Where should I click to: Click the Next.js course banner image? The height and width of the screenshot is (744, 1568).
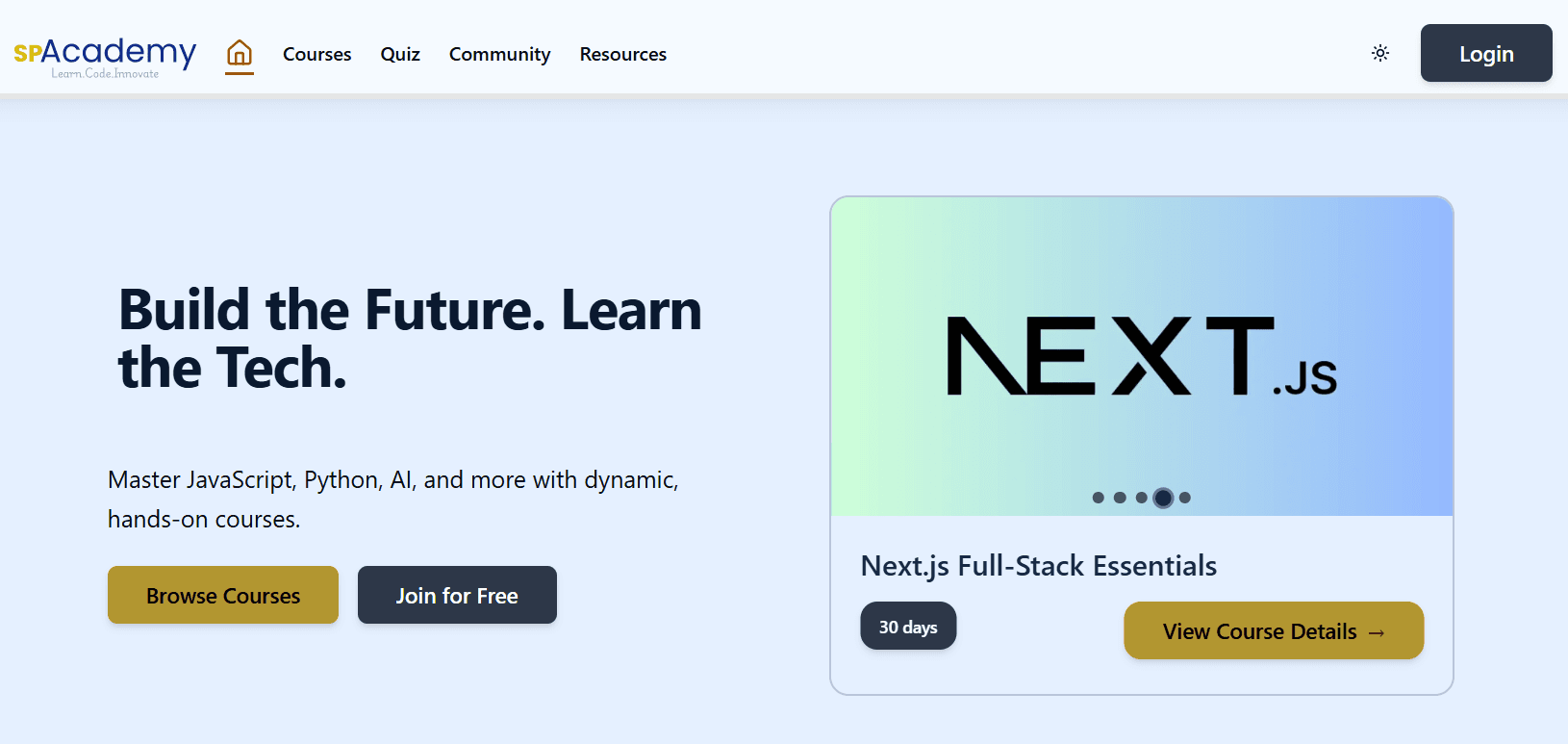1142,356
